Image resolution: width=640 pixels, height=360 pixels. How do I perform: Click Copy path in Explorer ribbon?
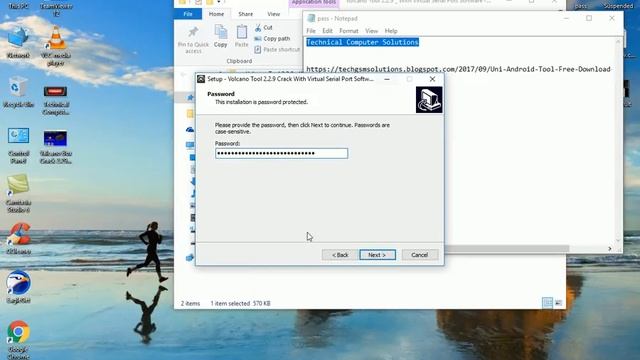(x=272, y=38)
